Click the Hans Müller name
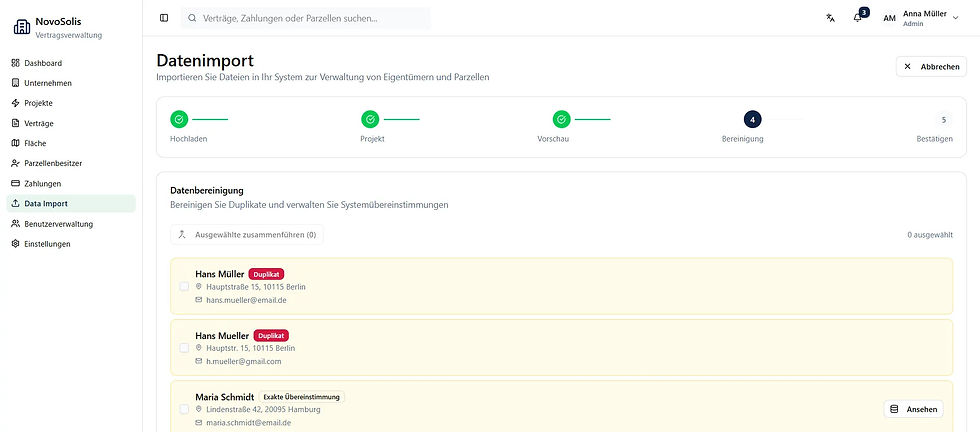980x432 pixels. 219,274
